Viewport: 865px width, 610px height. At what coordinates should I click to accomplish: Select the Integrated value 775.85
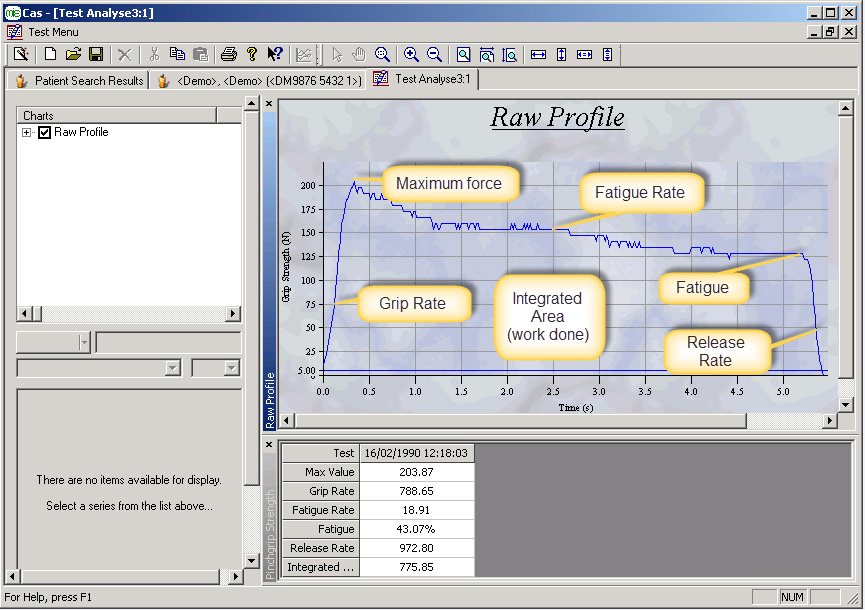(x=417, y=567)
